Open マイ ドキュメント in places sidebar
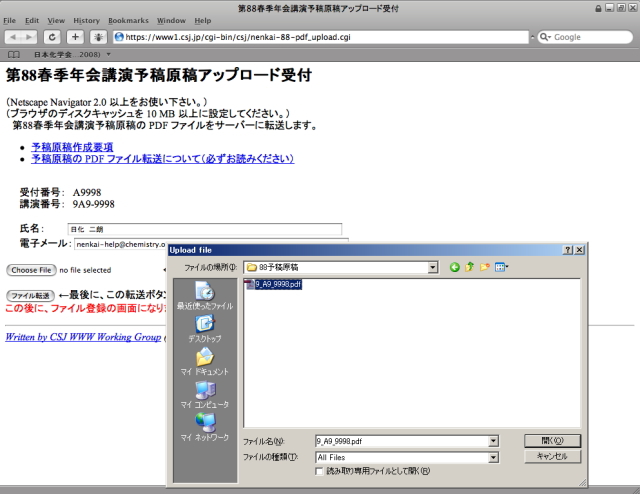The image size is (640, 494). coord(204,361)
